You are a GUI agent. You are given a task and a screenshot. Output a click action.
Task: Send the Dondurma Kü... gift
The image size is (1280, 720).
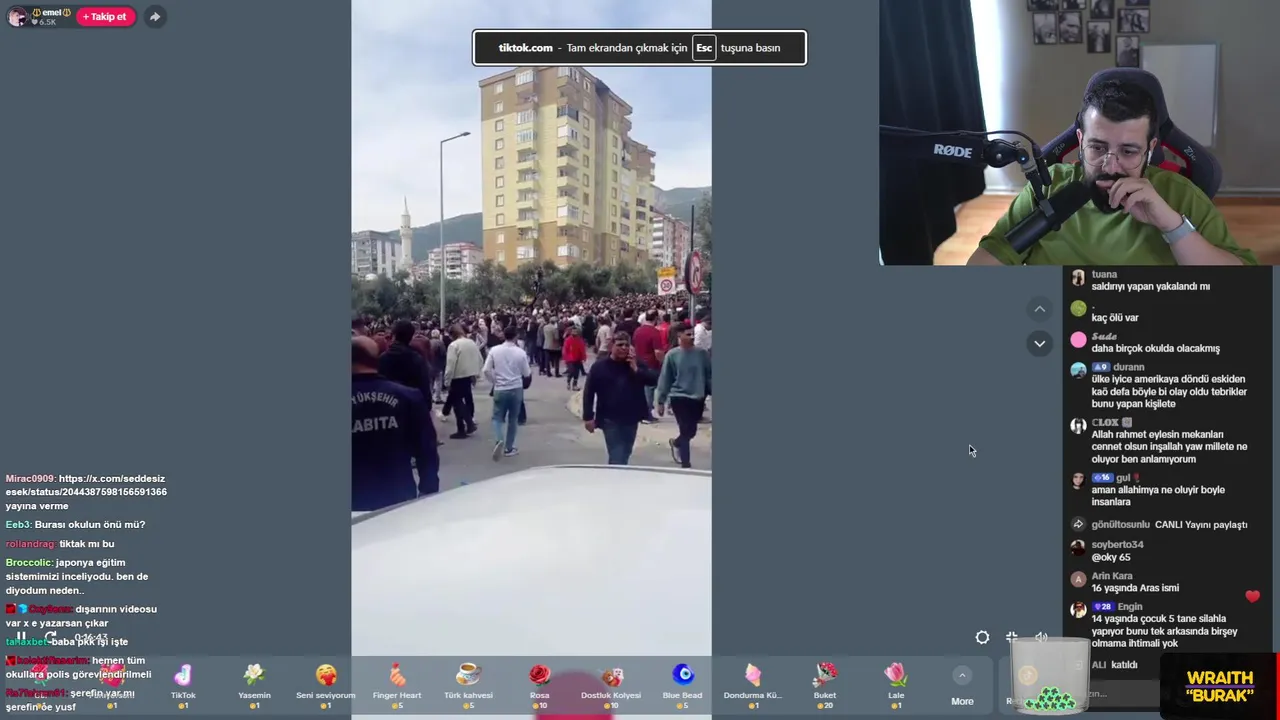[753, 685]
